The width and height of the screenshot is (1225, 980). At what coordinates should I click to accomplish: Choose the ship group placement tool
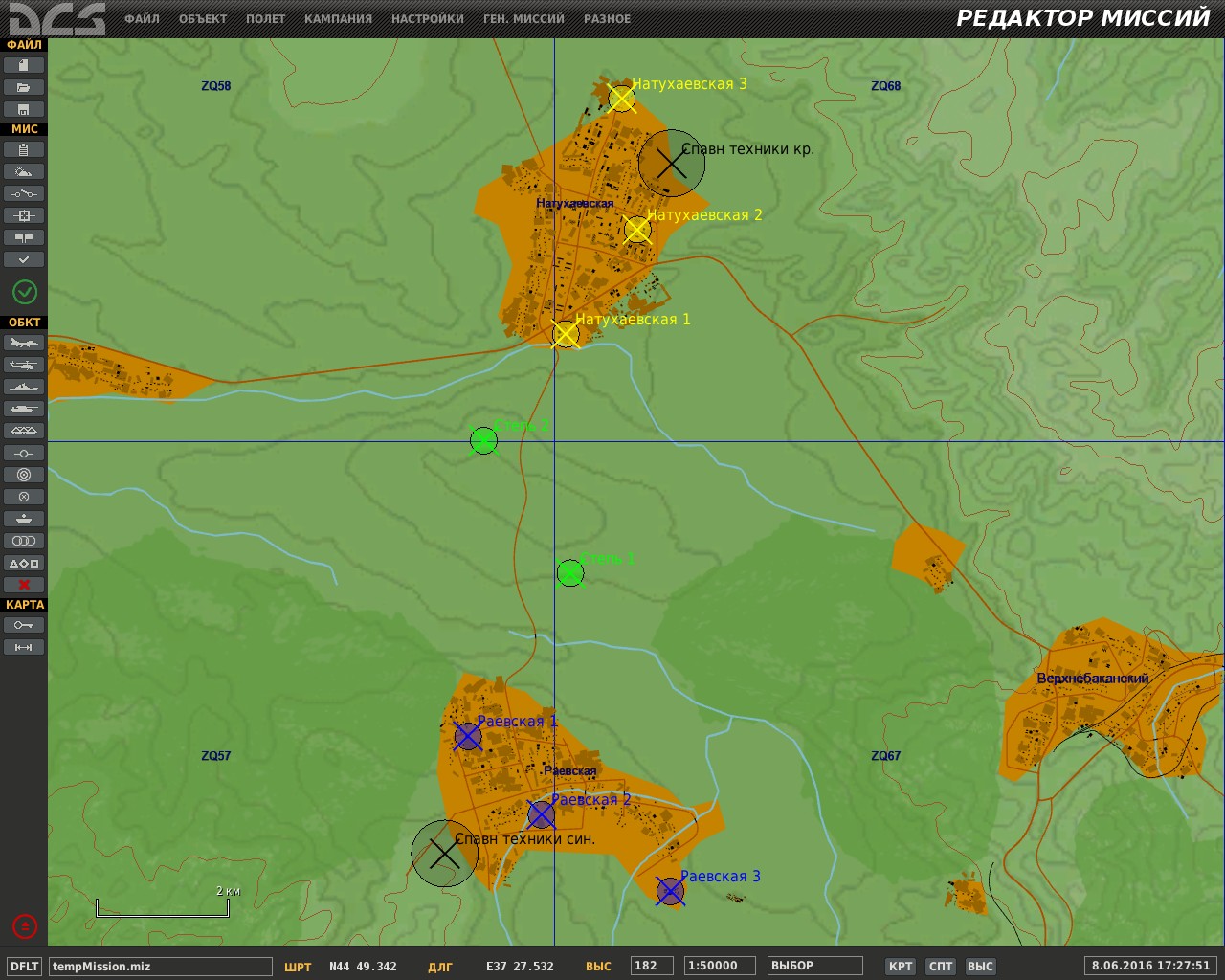[x=24, y=387]
